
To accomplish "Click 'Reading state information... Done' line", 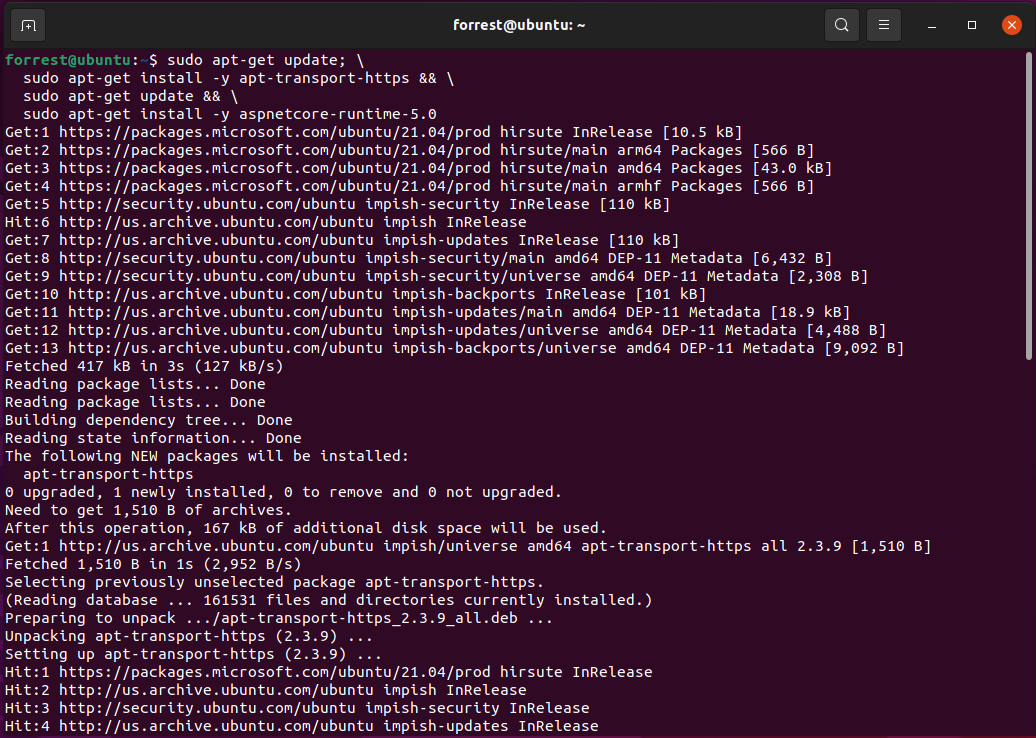I will pyautogui.click(x=153, y=438).
